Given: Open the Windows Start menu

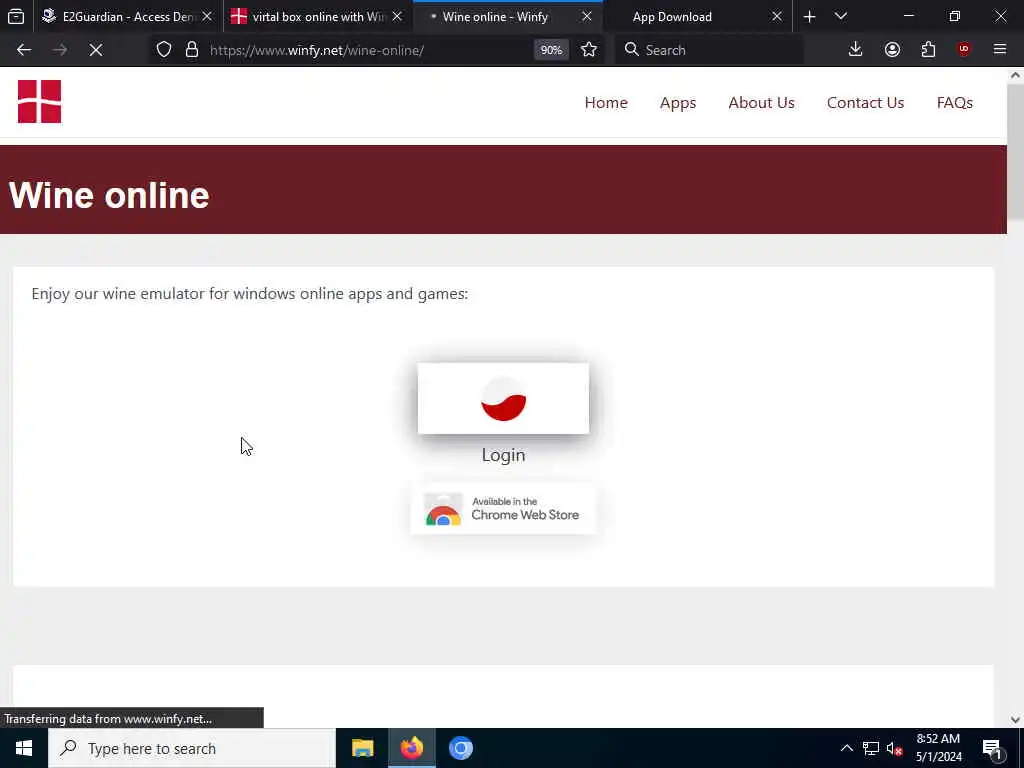Looking at the screenshot, I should (x=24, y=748).
